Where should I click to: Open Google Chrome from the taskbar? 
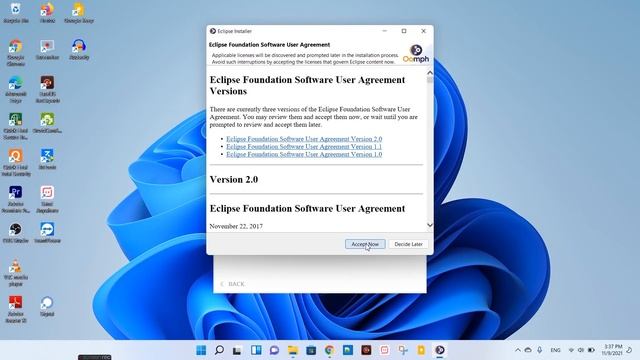[329, 350]
